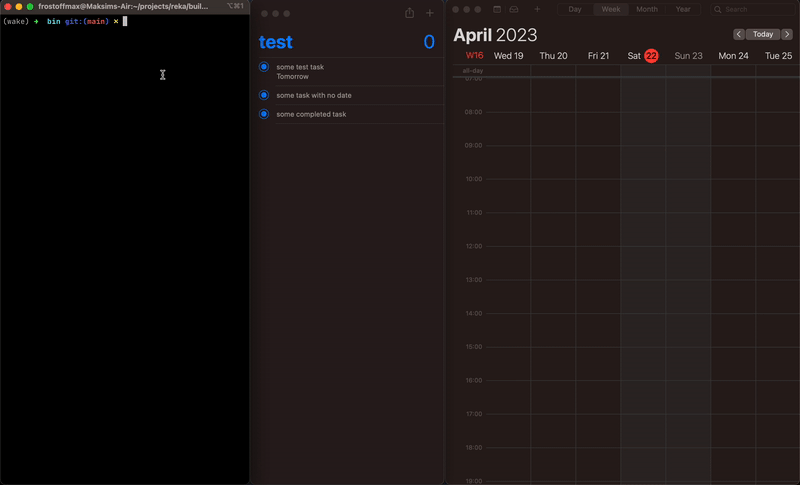Click the 'Thu 20' day header
800x485 pixels.
[554, 56]
